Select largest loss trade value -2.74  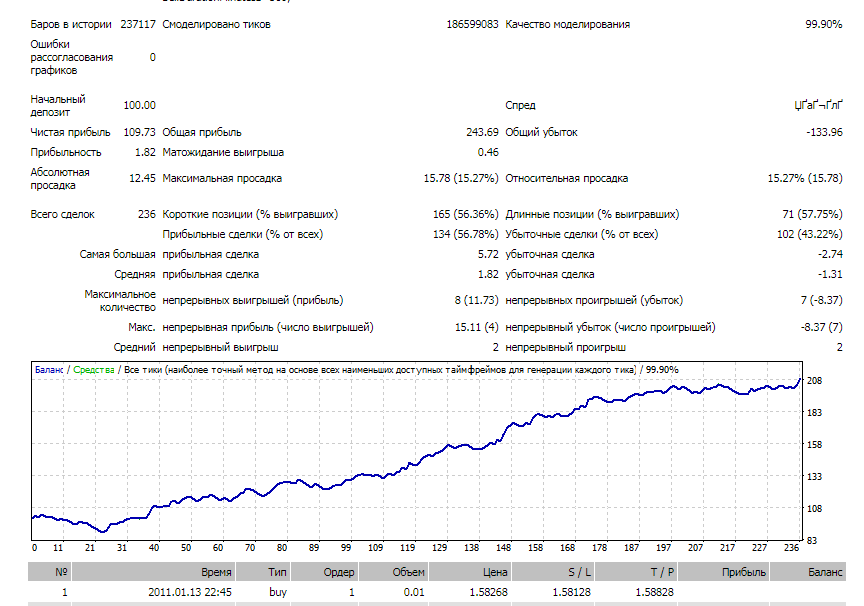[830, 255]
